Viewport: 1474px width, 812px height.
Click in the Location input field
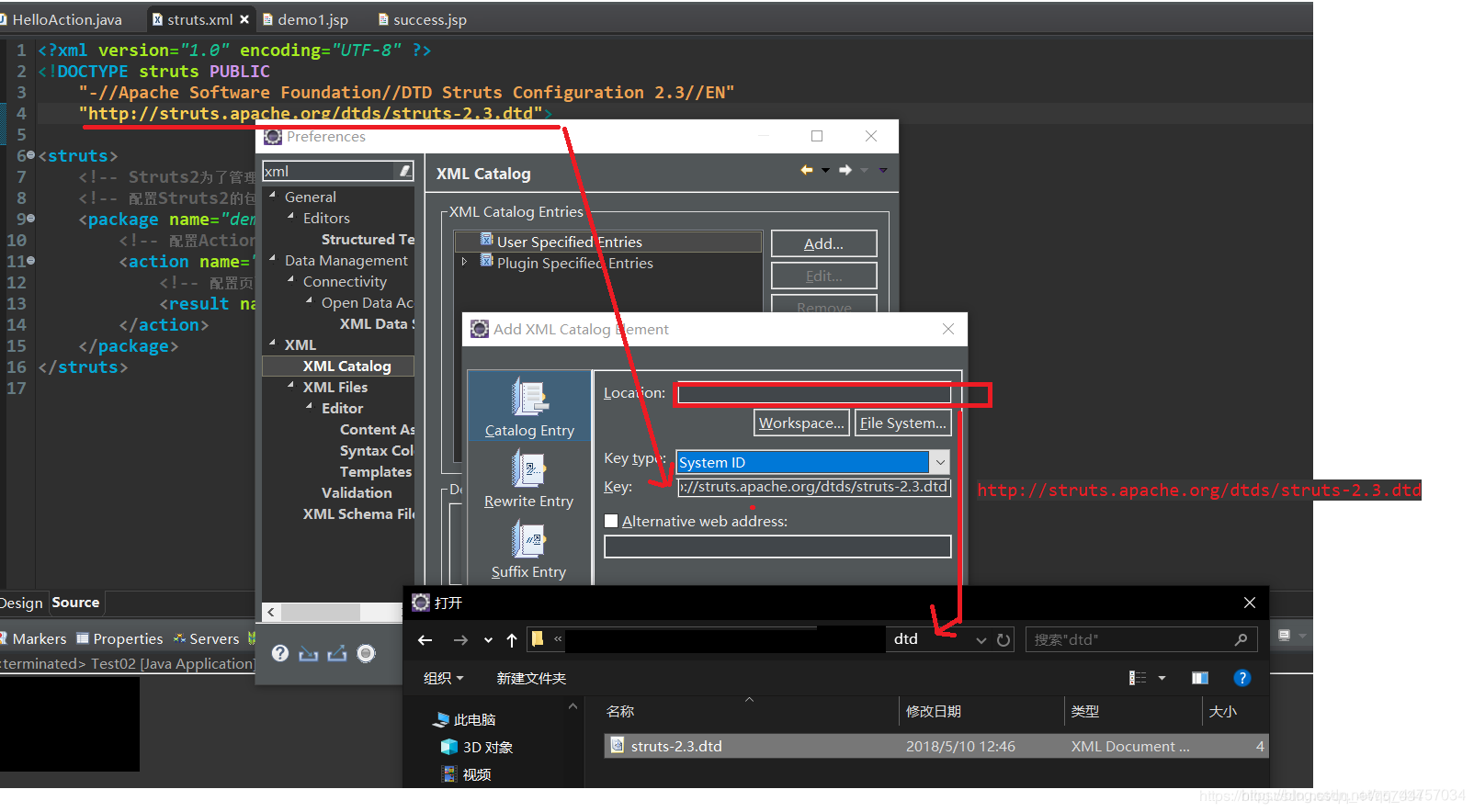tap(814, 393)
